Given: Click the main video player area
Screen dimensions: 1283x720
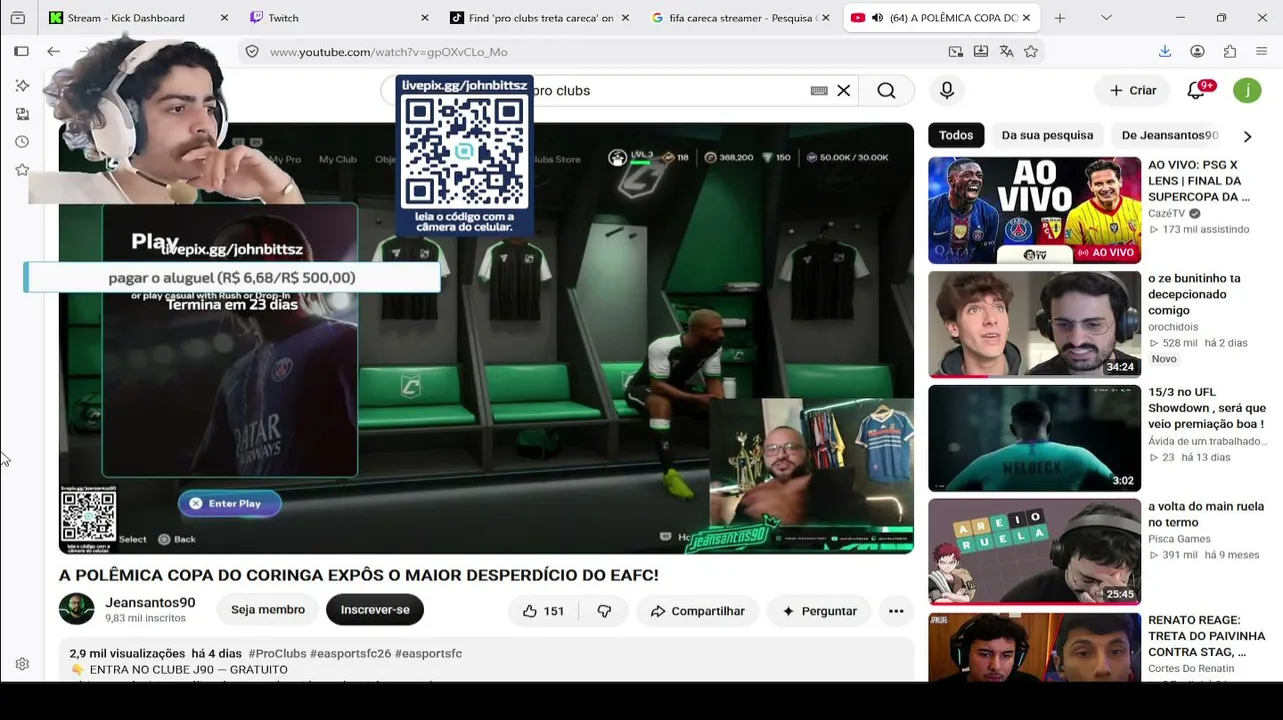Looking at the screenshot, I should coord(486,338).
